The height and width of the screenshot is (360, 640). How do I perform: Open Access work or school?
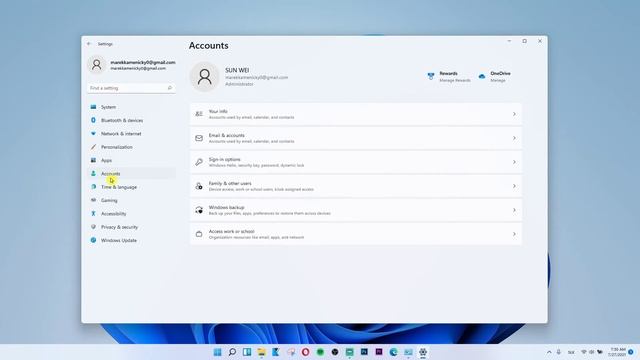click(x=356, y=234)
